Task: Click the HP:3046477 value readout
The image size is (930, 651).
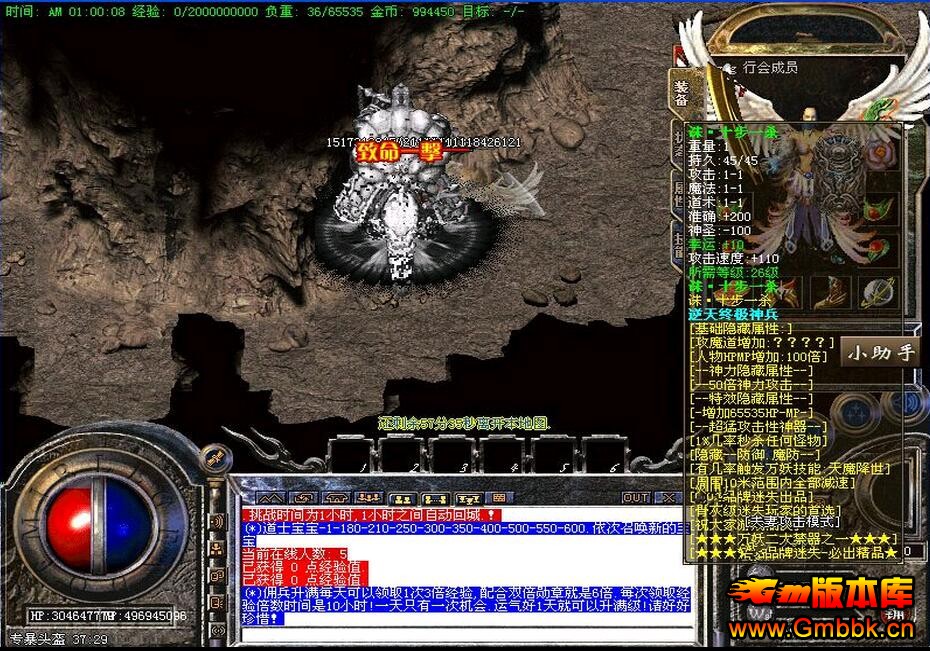Action: coord(67,616)
